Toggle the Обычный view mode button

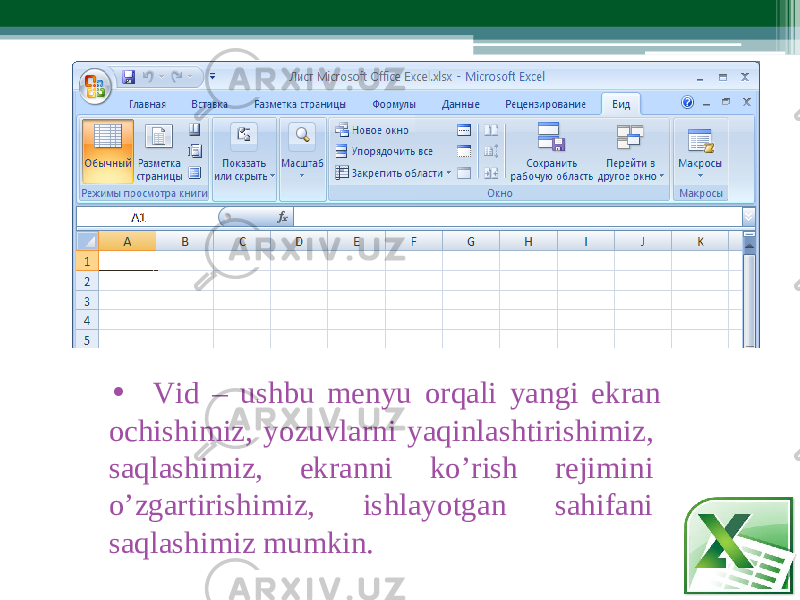click(x=108, y=151)
